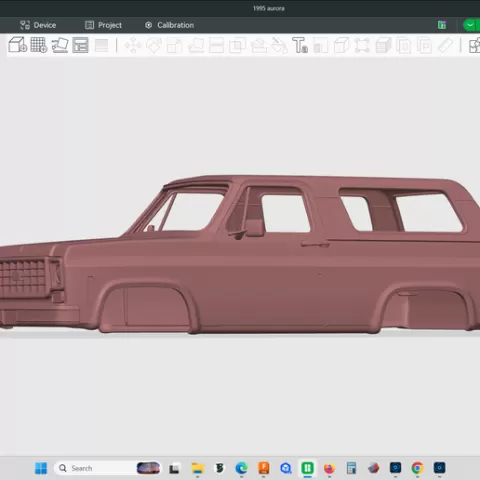Click the search highlight image in taskbar

click(148, 468)
